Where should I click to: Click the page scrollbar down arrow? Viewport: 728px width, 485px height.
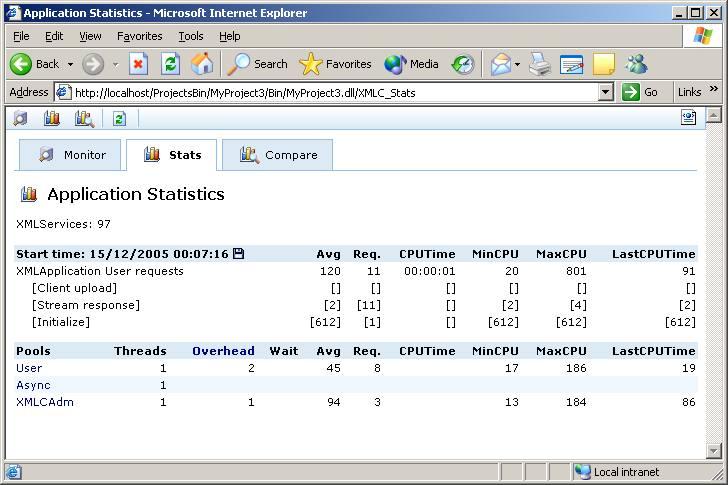pyautogui.click(x=714, y=451)
